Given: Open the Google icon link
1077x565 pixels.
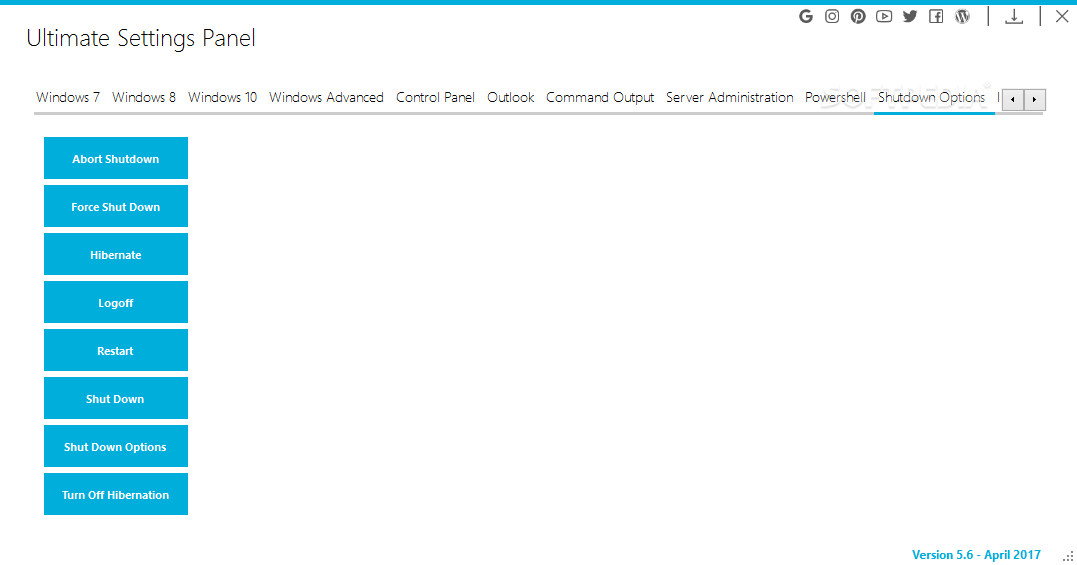Looking at the screenshot, I should [806, 16].
